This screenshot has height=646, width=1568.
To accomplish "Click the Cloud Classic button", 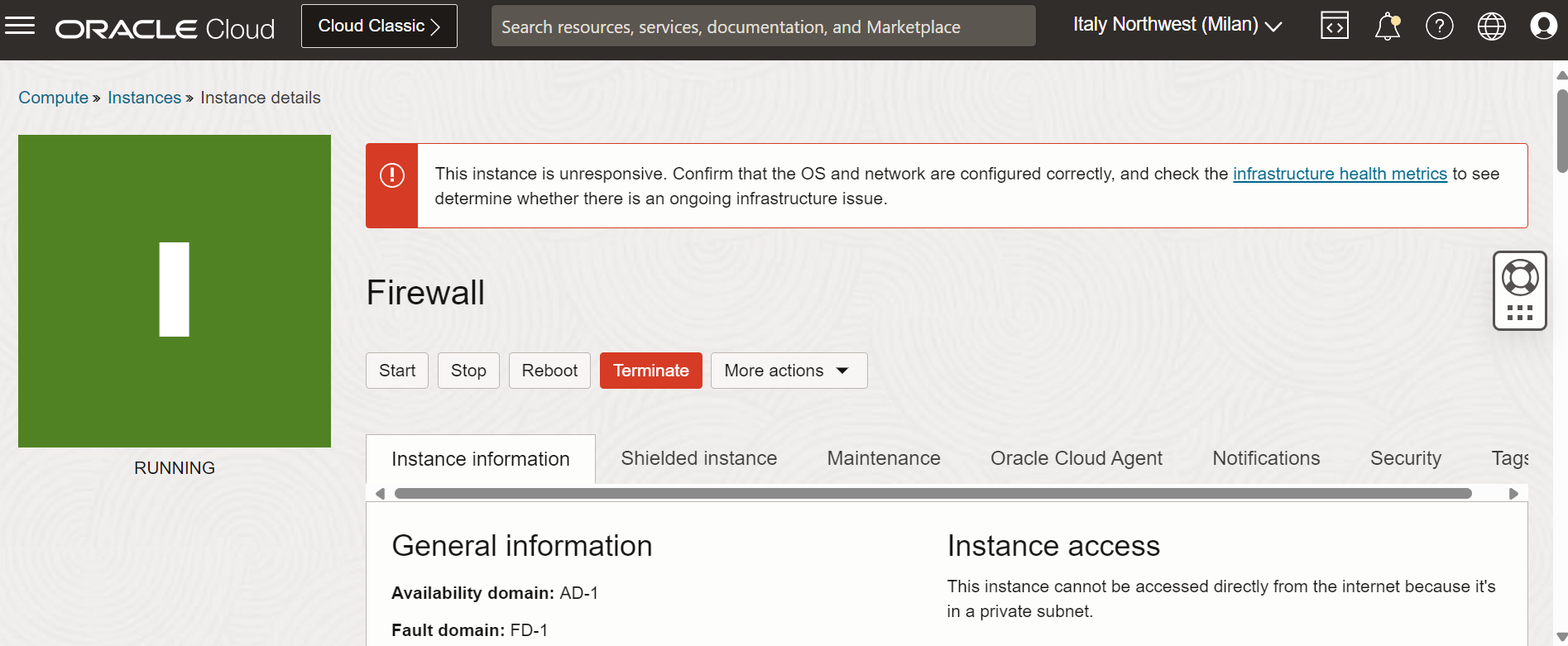I will (x=379, y=26).
